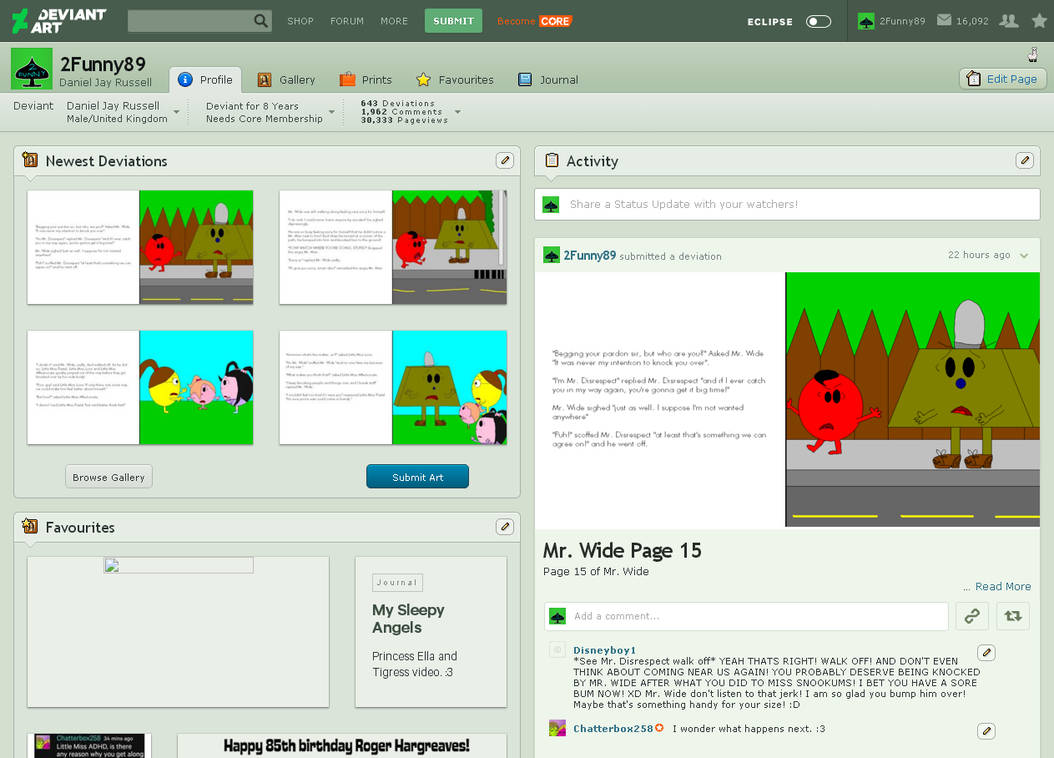The width and height of the screenshot is (1054, 758).
Task: Open the Prints tab
Action: point(366,80)
